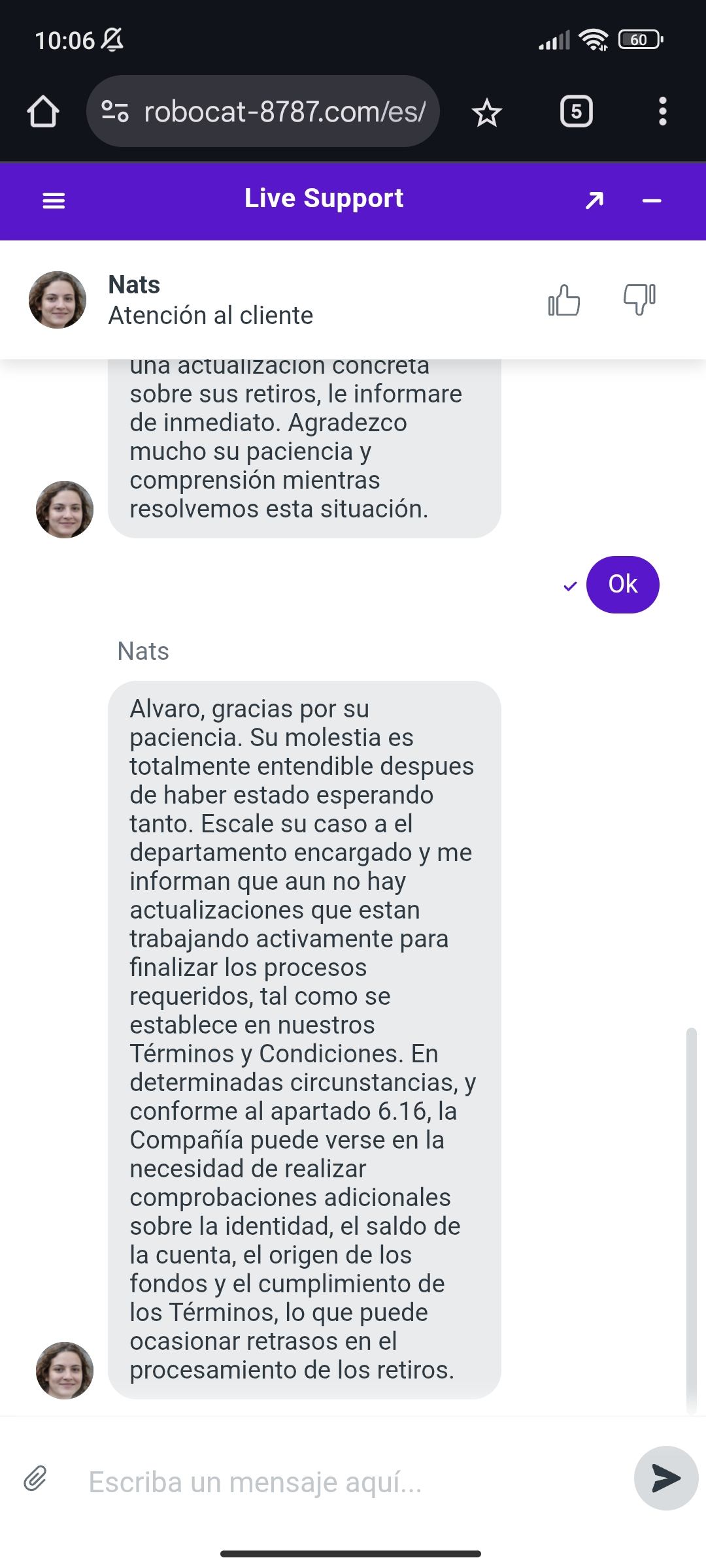Tap the Android gesture navigation bar
Screen dimensions: 706x1568
click(x=351, y=1554)
